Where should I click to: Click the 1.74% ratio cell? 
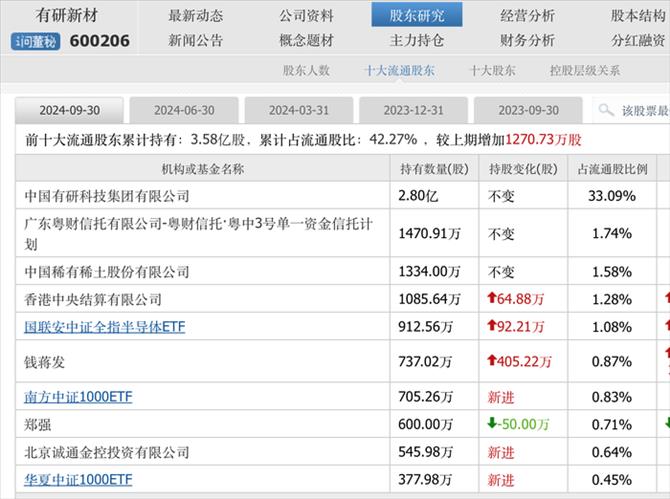tap(612, 233)
